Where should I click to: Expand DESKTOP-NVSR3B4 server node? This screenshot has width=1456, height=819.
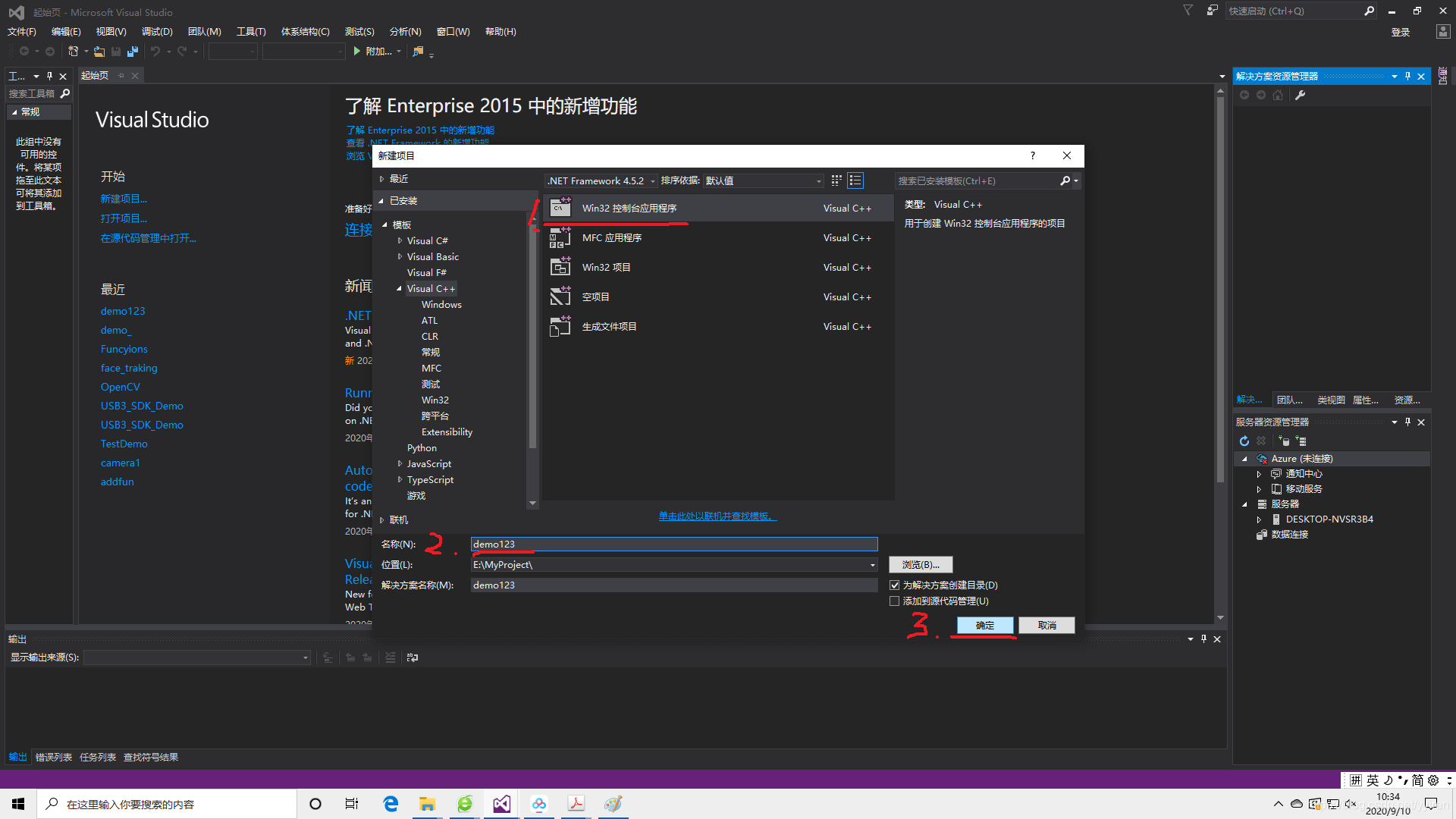[x=1259, y=519]
